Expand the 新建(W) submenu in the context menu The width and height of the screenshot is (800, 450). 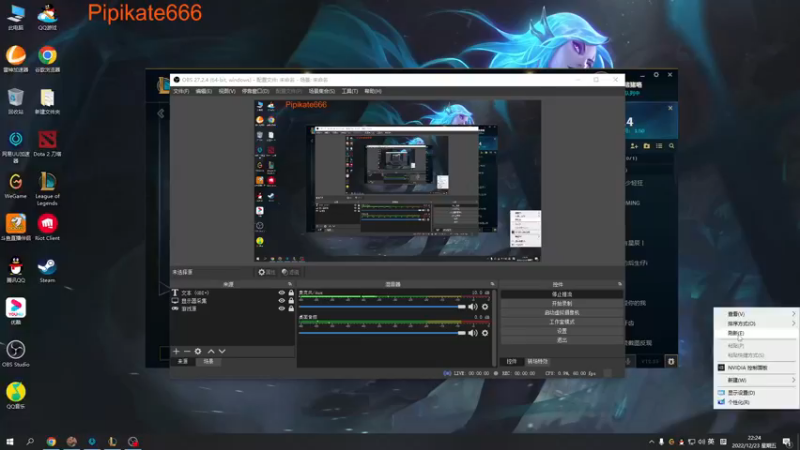click(756, 380)
